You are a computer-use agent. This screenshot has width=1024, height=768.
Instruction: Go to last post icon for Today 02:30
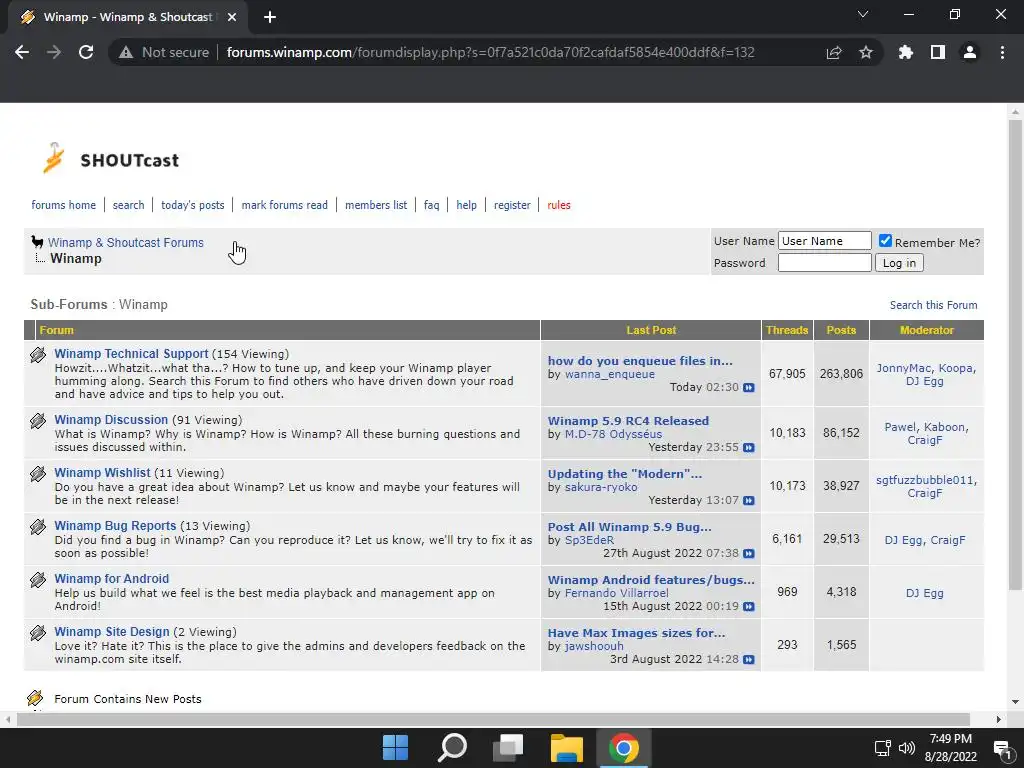tap(748, 387)
